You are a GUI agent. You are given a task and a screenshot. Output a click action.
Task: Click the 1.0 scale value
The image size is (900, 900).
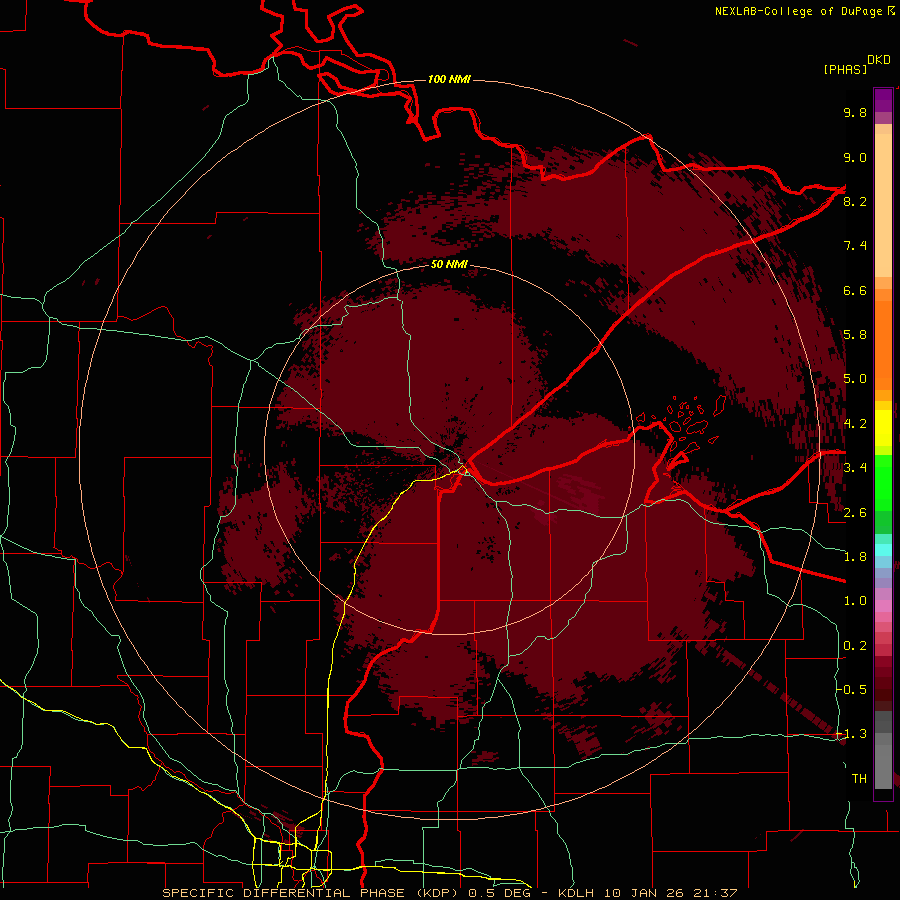point(855,601)
